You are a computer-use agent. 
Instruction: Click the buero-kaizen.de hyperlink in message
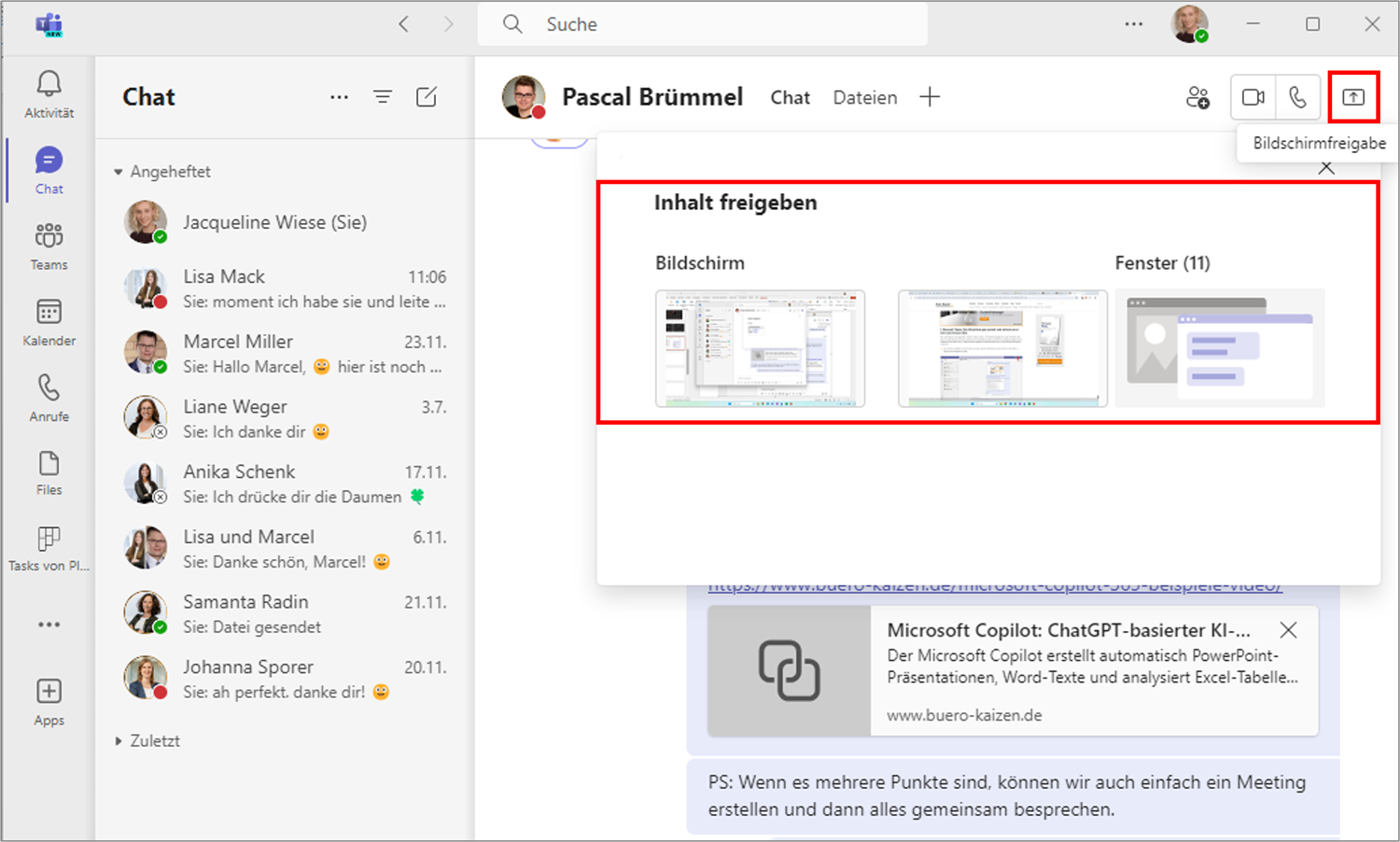click(995, 587)
